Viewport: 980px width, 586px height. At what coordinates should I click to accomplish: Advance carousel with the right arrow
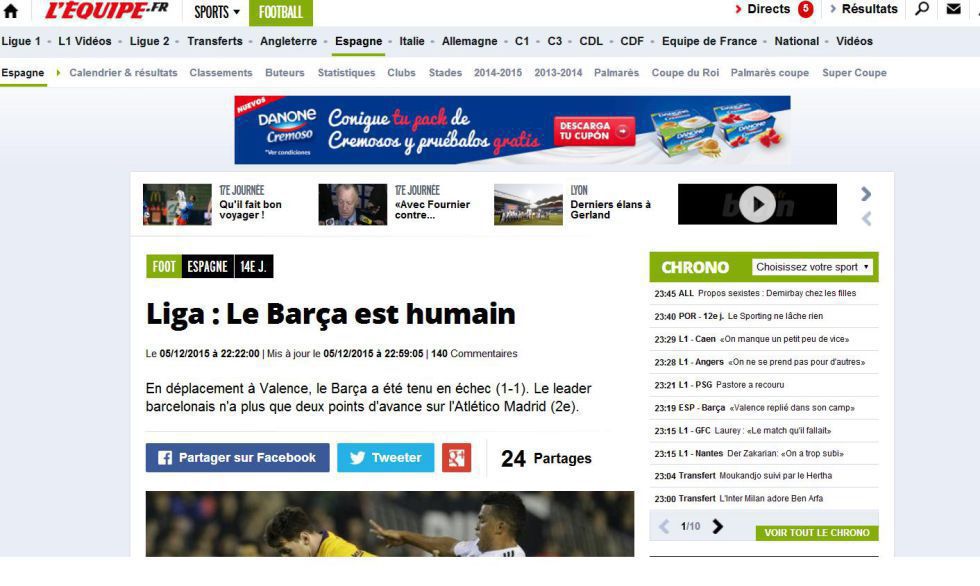tap(866, 194)
